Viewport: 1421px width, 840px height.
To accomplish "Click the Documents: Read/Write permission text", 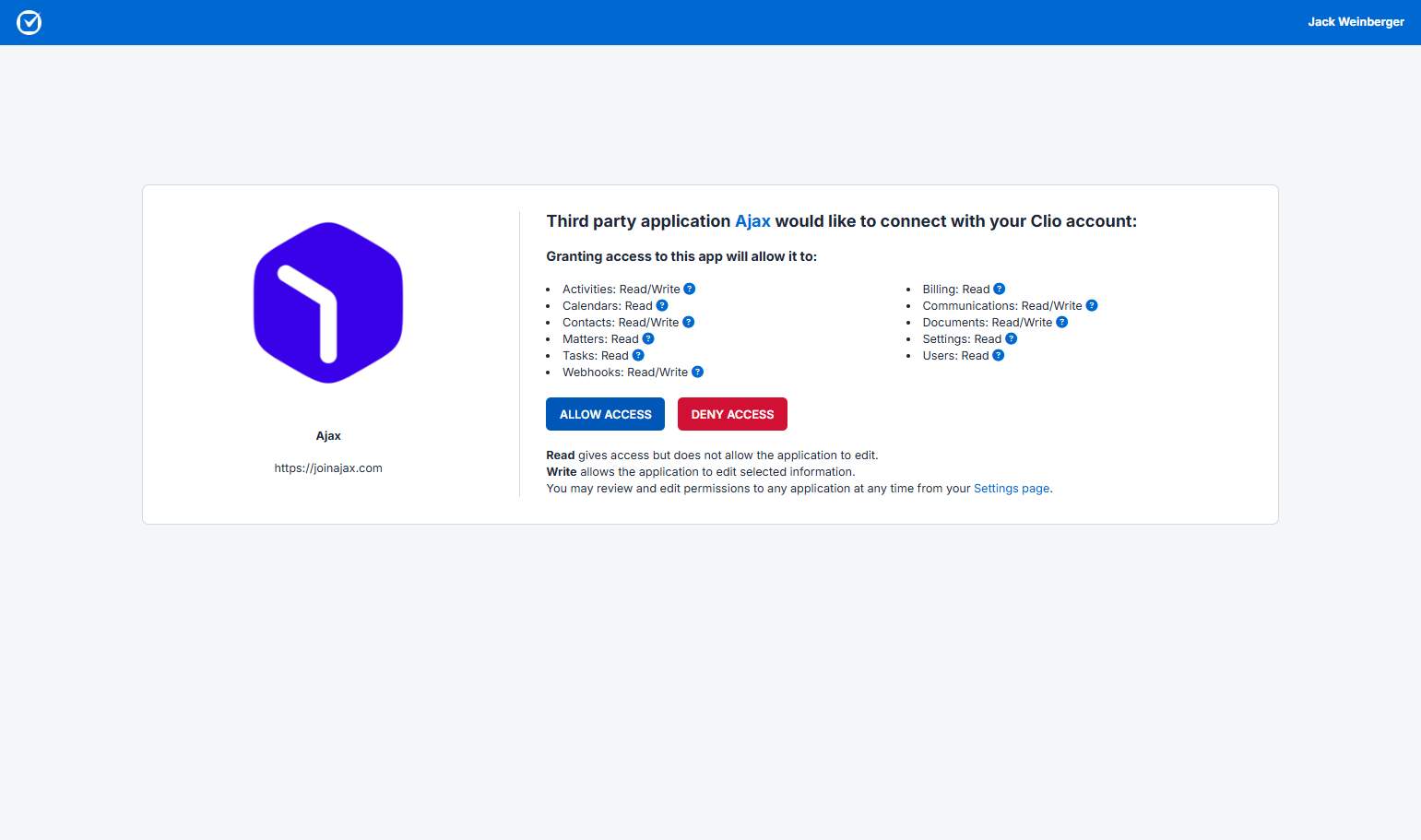I will click(x=988, y=323).
